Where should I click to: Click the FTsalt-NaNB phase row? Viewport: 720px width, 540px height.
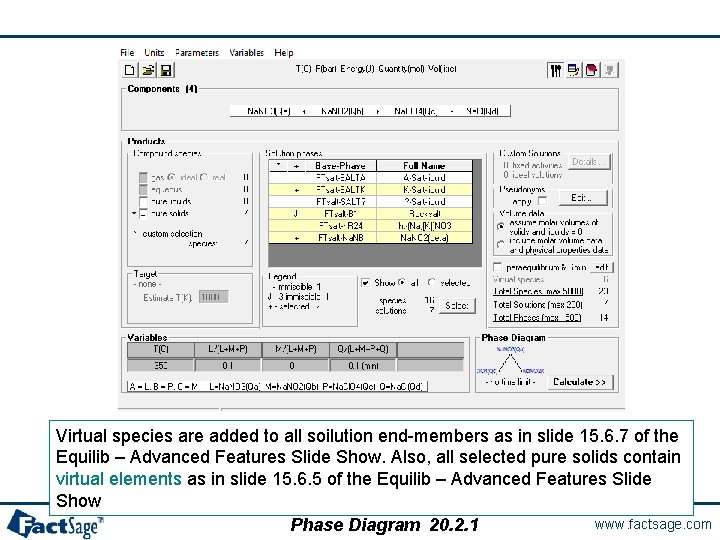(370, 237)
